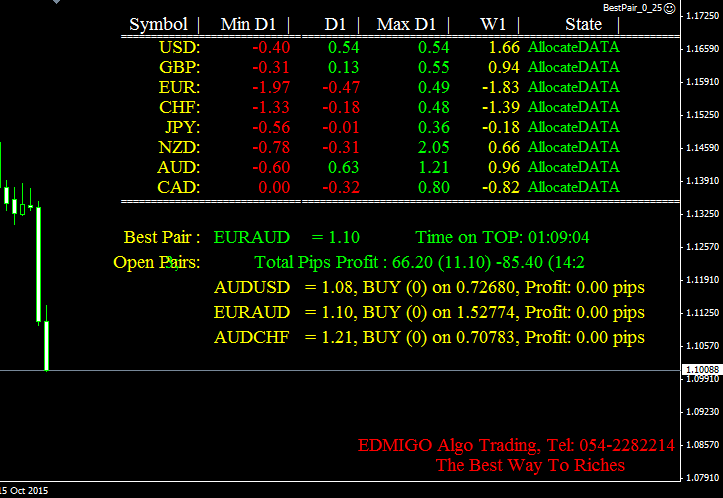
Task: Click the current price label 1.10088
Action: (702, 369)
